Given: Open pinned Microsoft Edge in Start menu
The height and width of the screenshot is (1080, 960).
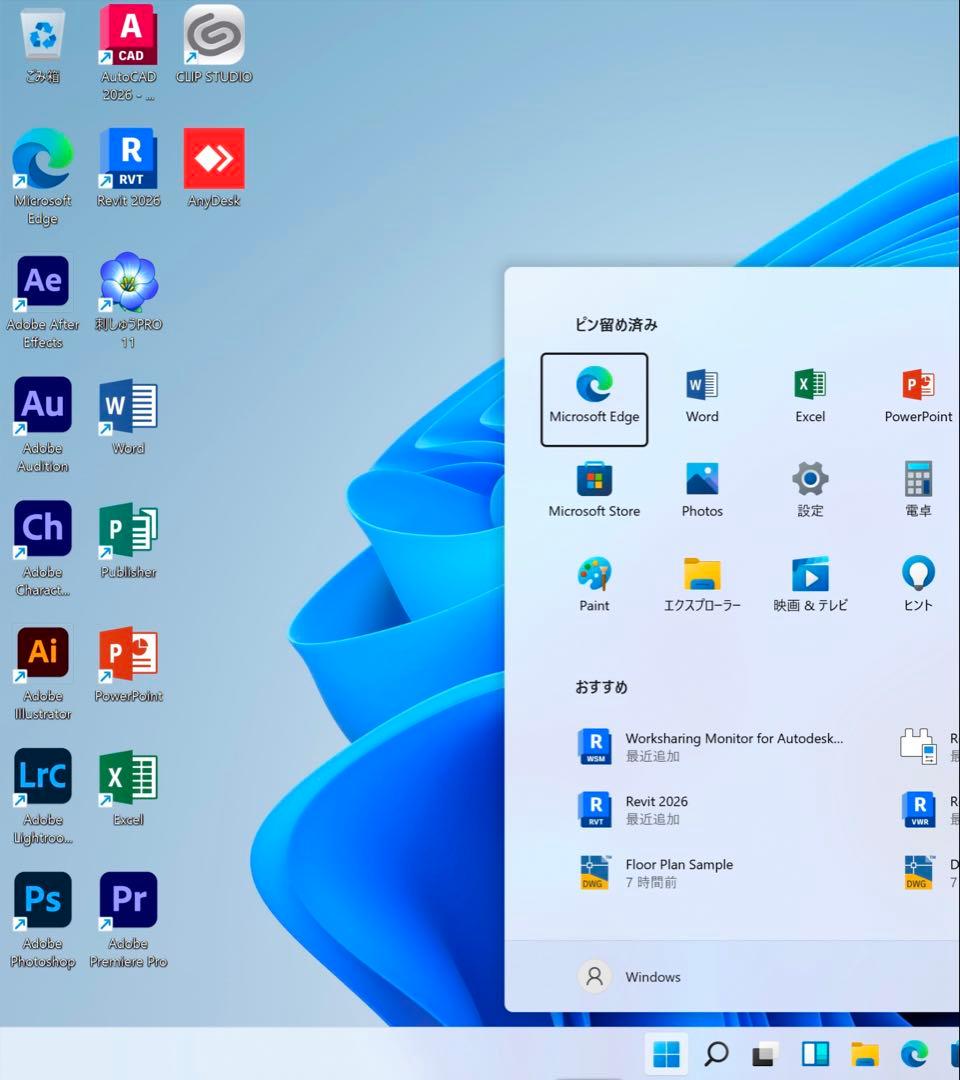Looking at the screenshot, I should point(594,397).
